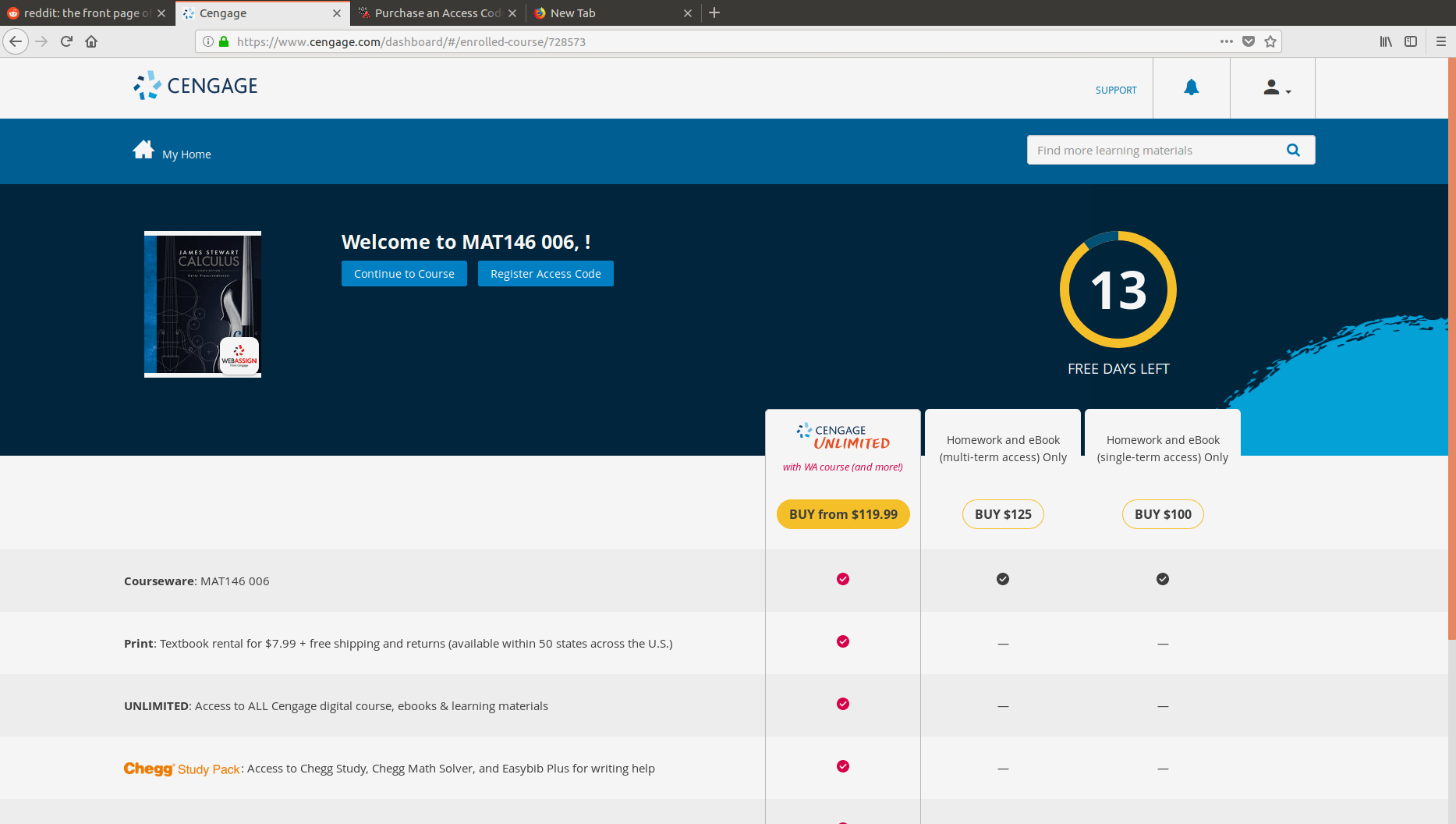Click the UNLIMITED access description text
This screenshot has width=1456, height=824.
coord(336,706)
